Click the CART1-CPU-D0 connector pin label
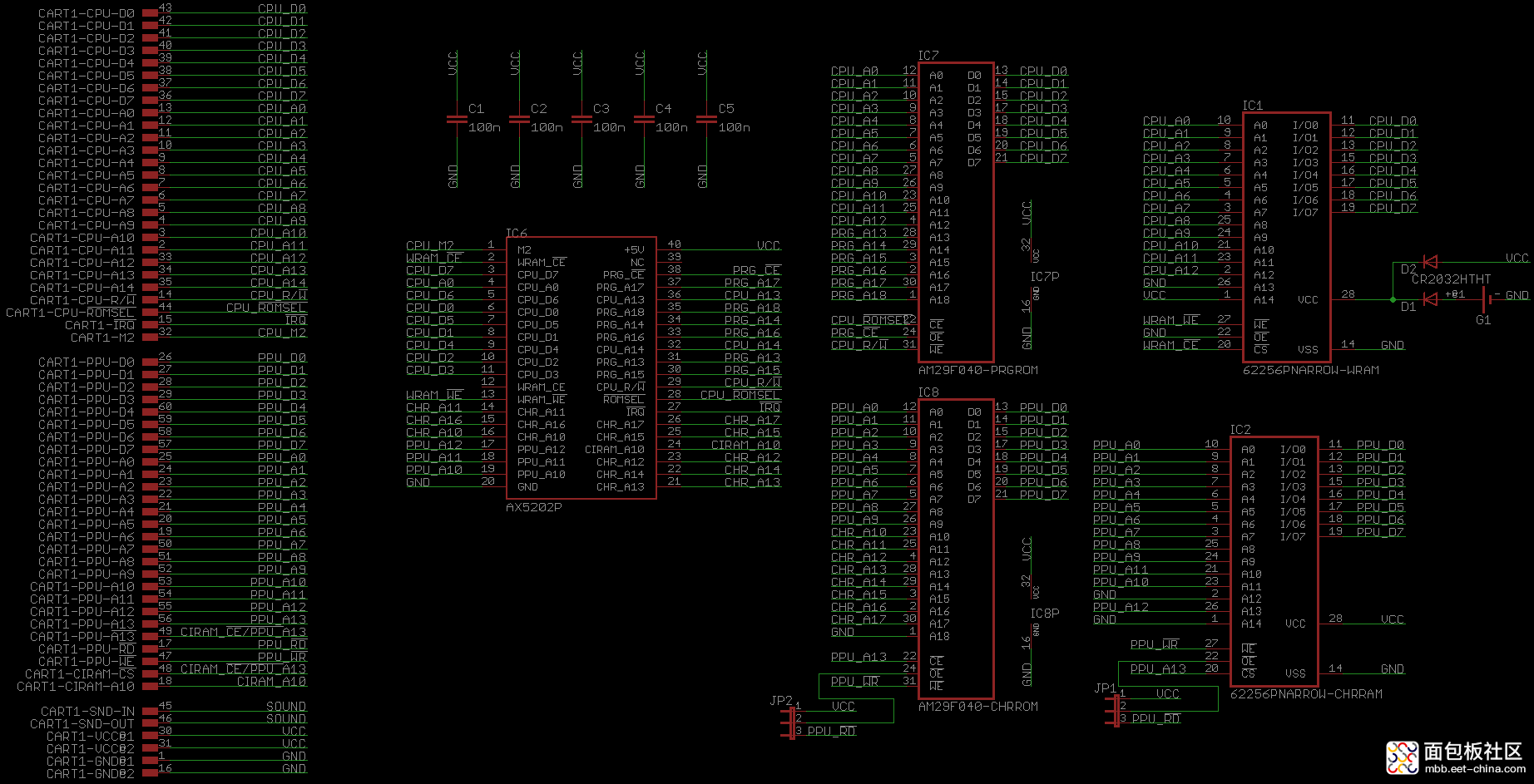 [x=87, y=13]
